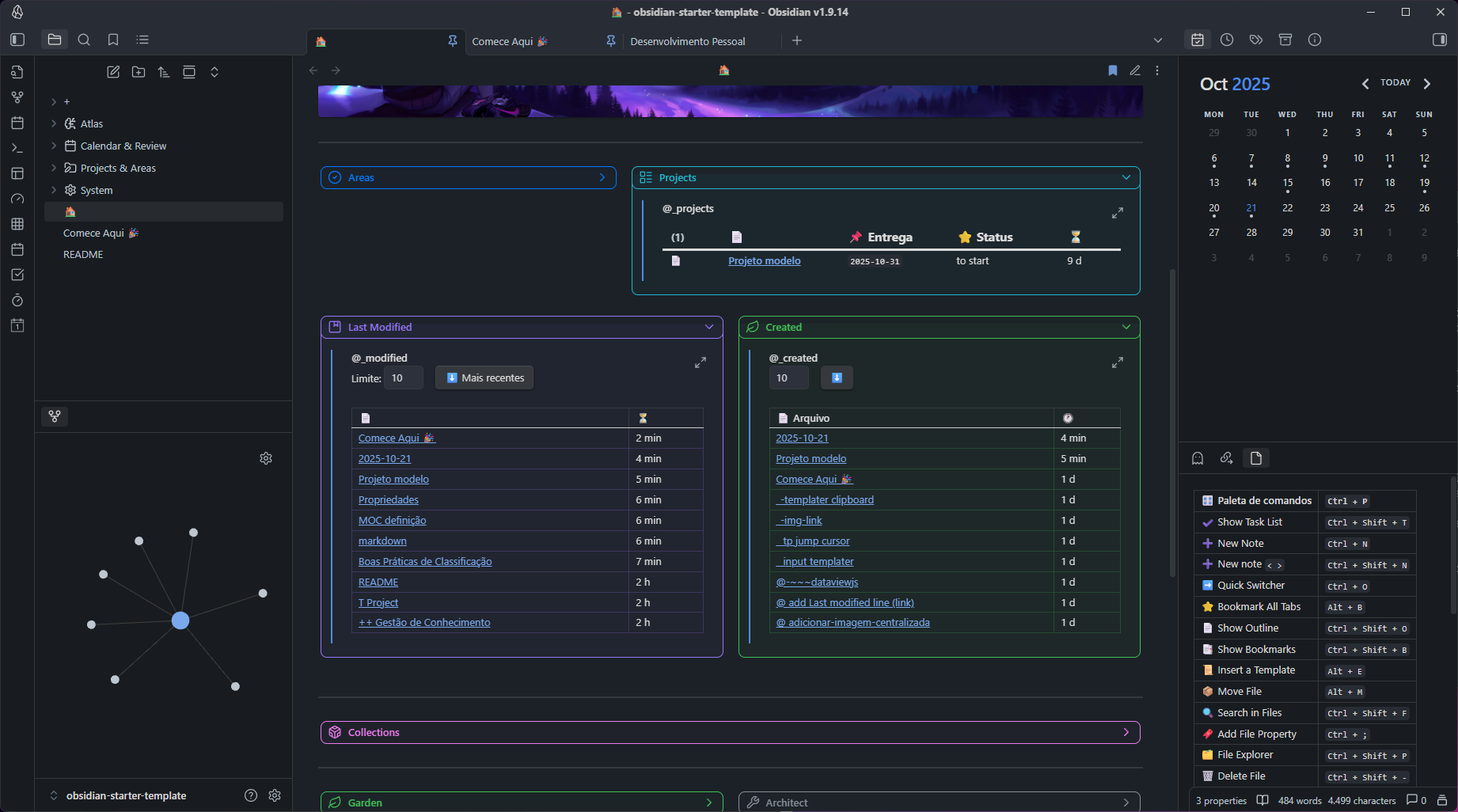Open the bookmarks panel icon
This screenshot has height=812, width=1458.
(x=113, y=40)
